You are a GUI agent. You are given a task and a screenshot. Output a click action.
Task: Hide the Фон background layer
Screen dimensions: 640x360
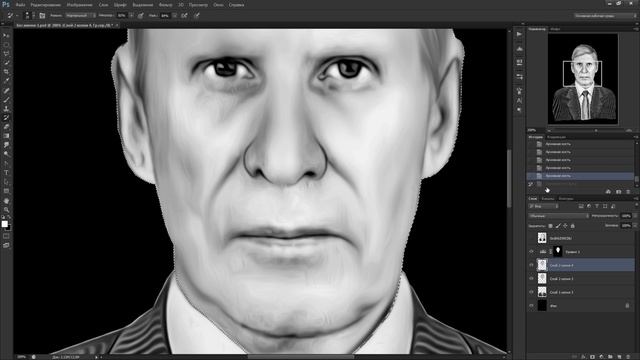click(531, 306)
